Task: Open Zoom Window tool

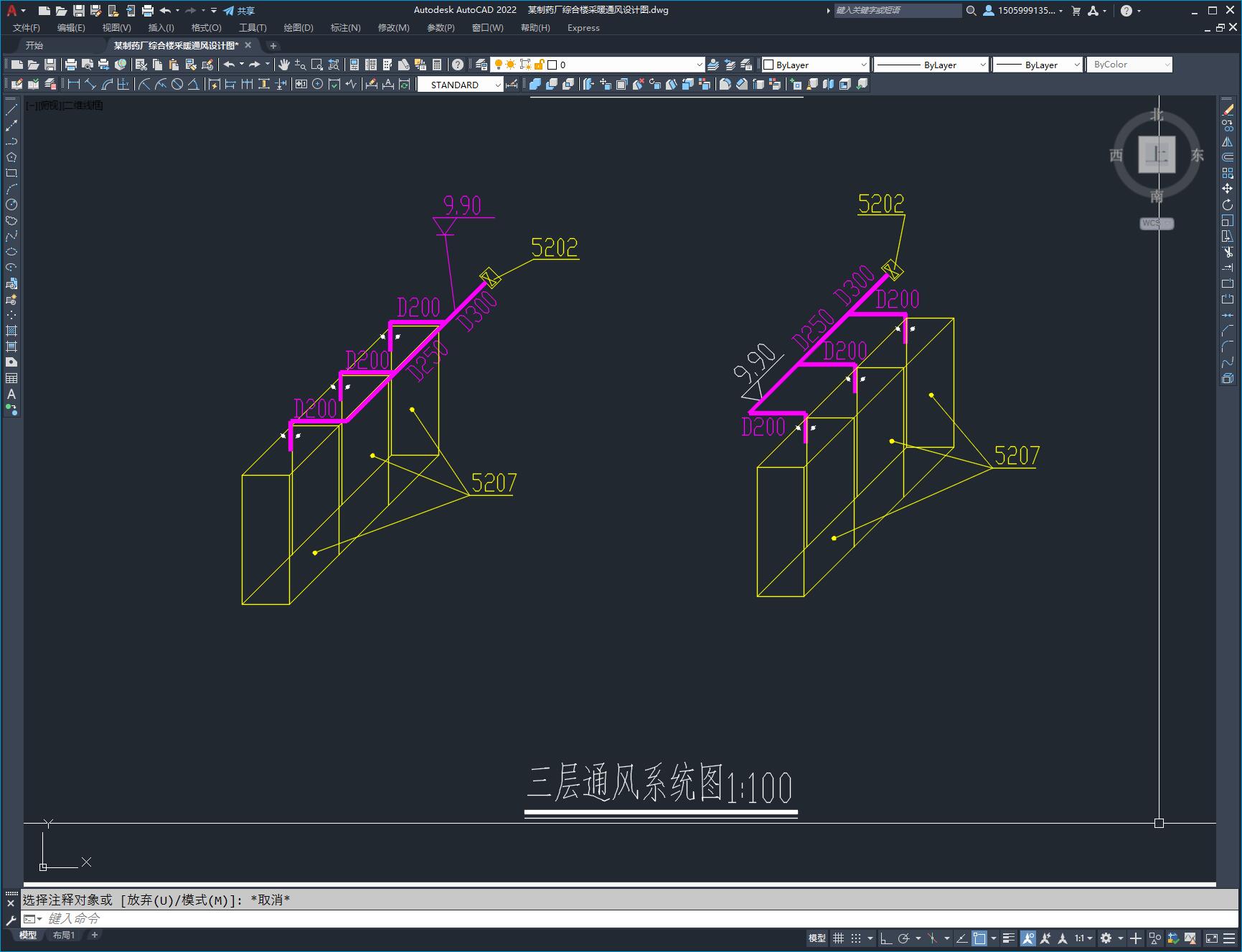Action: pos(316,65)
